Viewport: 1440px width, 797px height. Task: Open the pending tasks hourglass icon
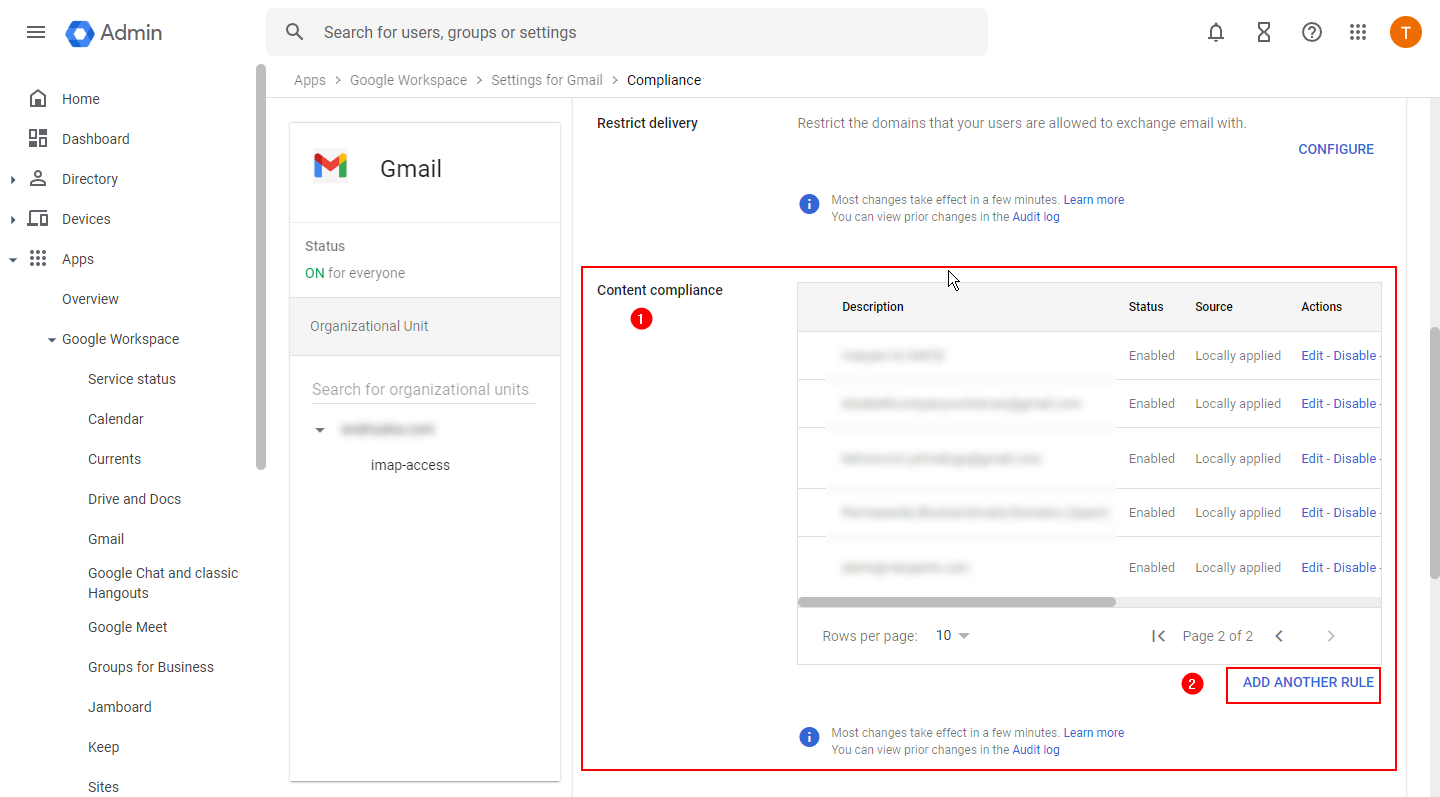coord(1264,32)
